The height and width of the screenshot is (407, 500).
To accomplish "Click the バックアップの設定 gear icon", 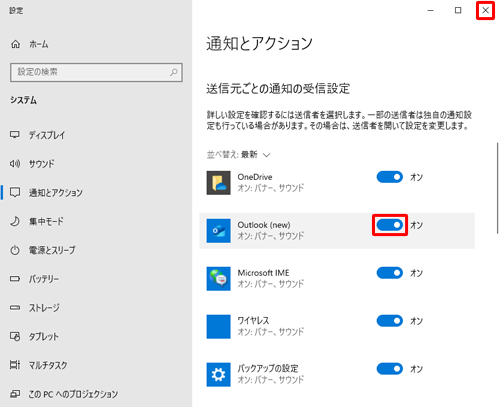I will click(218, 375).
